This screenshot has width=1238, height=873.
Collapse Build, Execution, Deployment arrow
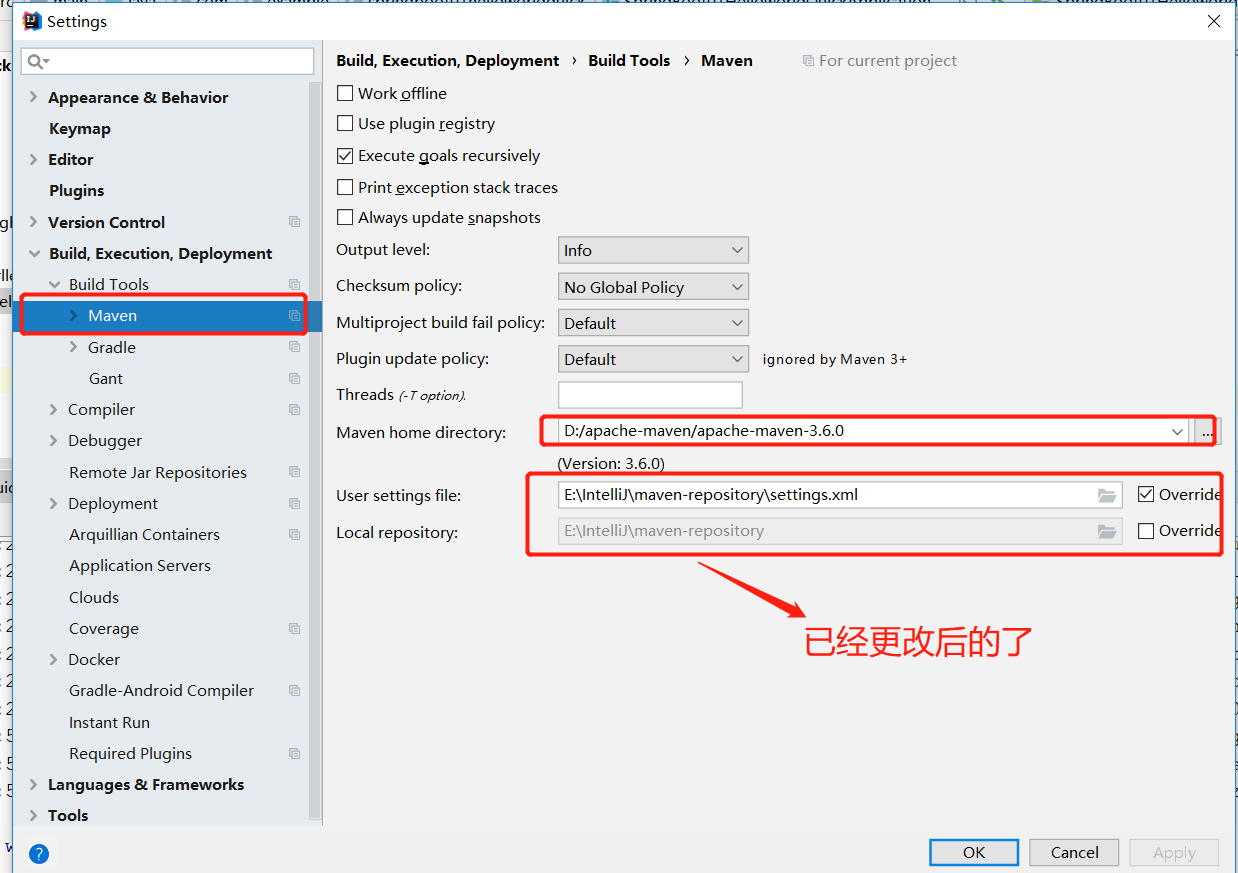[x=34, y=253]
